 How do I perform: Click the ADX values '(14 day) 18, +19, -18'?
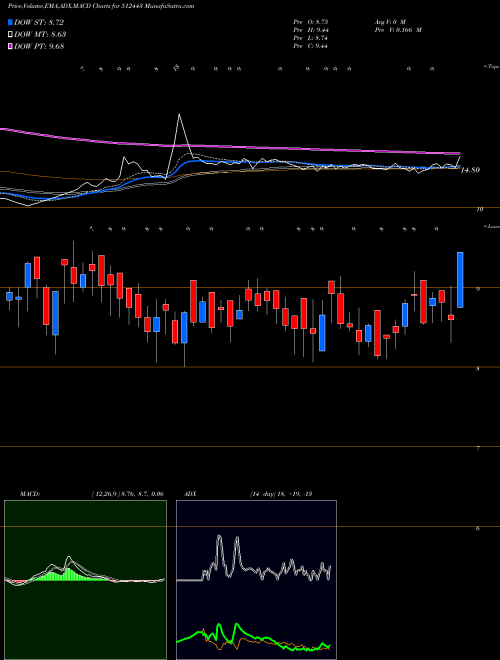(x=280, y=494)
